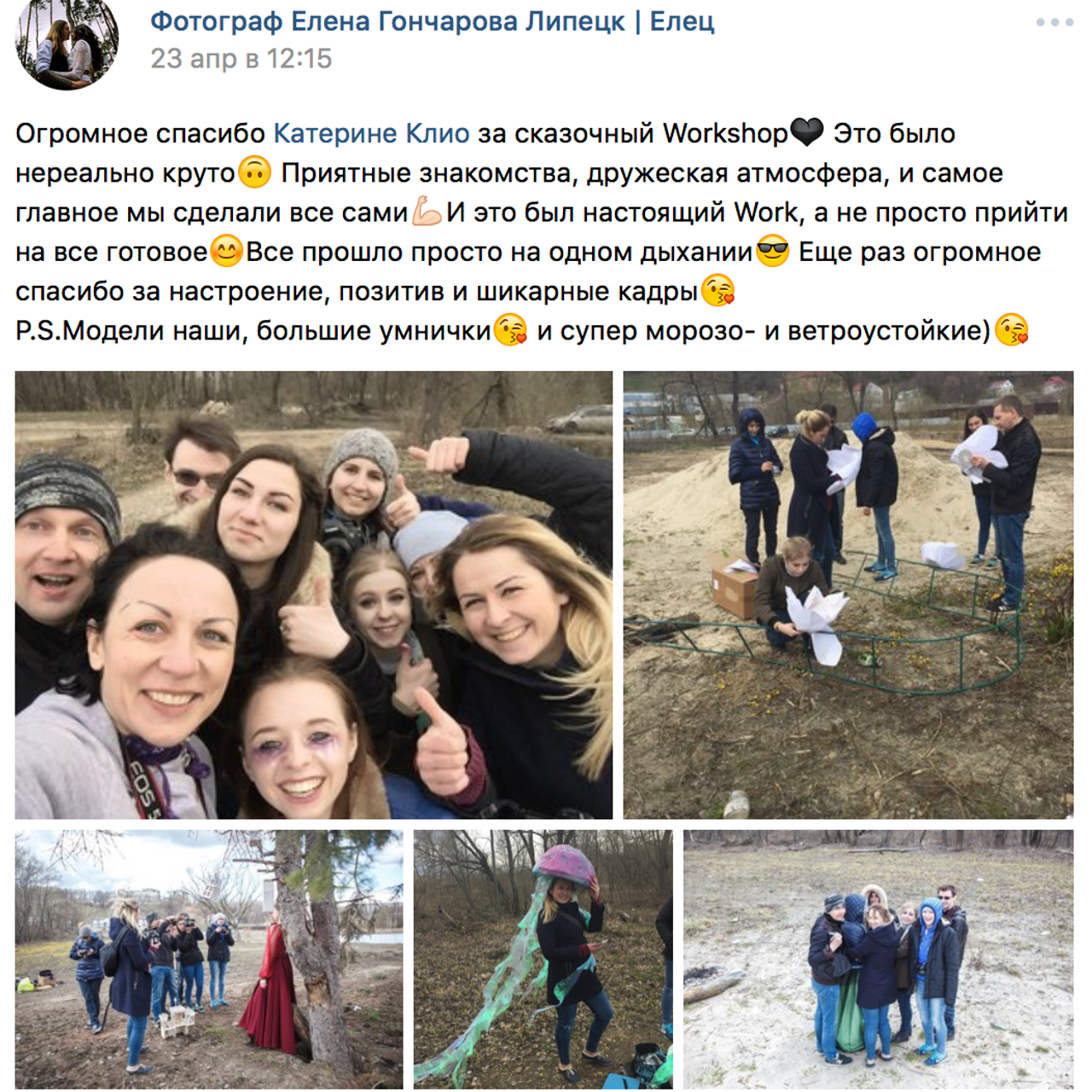Open the jellyfish umbrella costume photo
The width and height of the screenshot is (1092, 1092).
(x=543, y=959)
